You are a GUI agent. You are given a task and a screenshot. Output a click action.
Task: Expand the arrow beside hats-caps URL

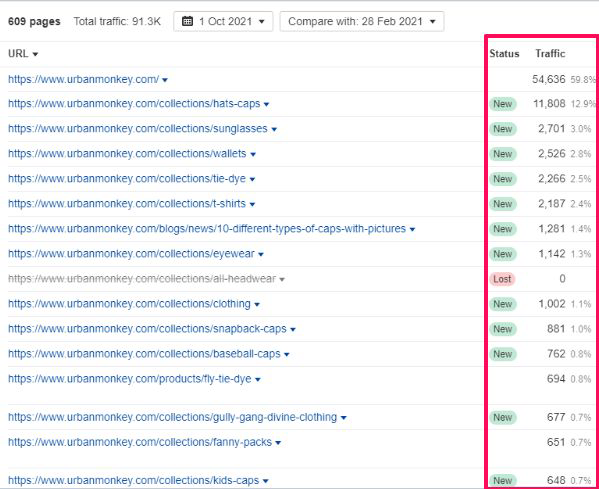click(x=266, y=104)
